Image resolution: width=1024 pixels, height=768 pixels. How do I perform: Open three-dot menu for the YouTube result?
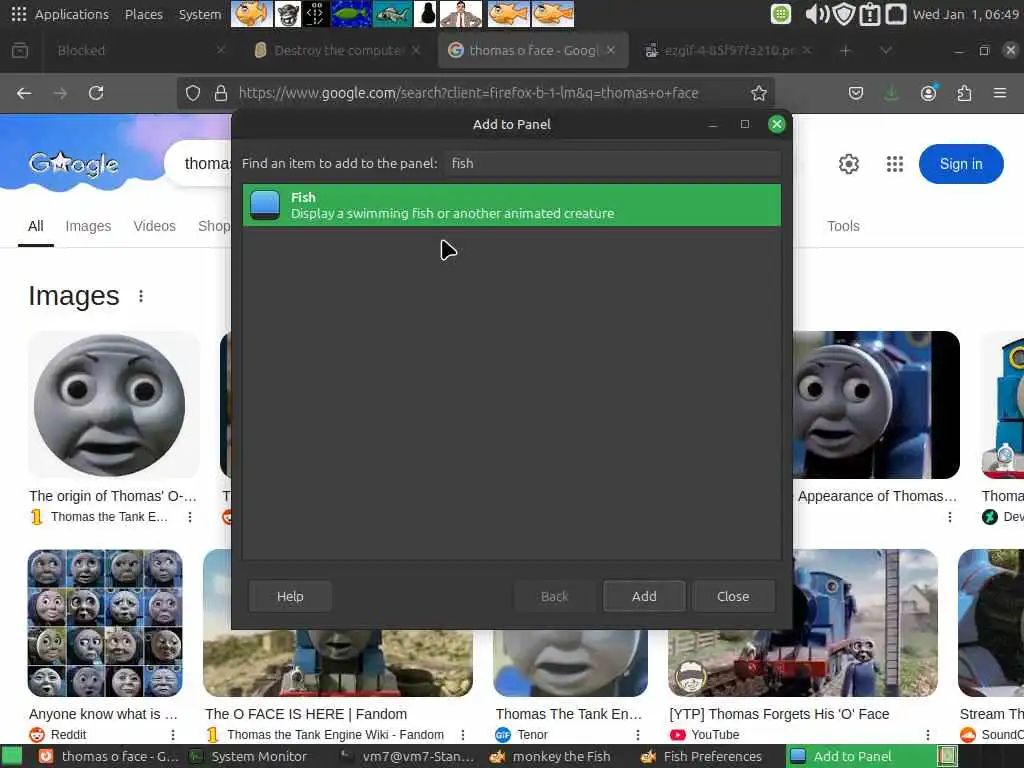click(928, 735)
